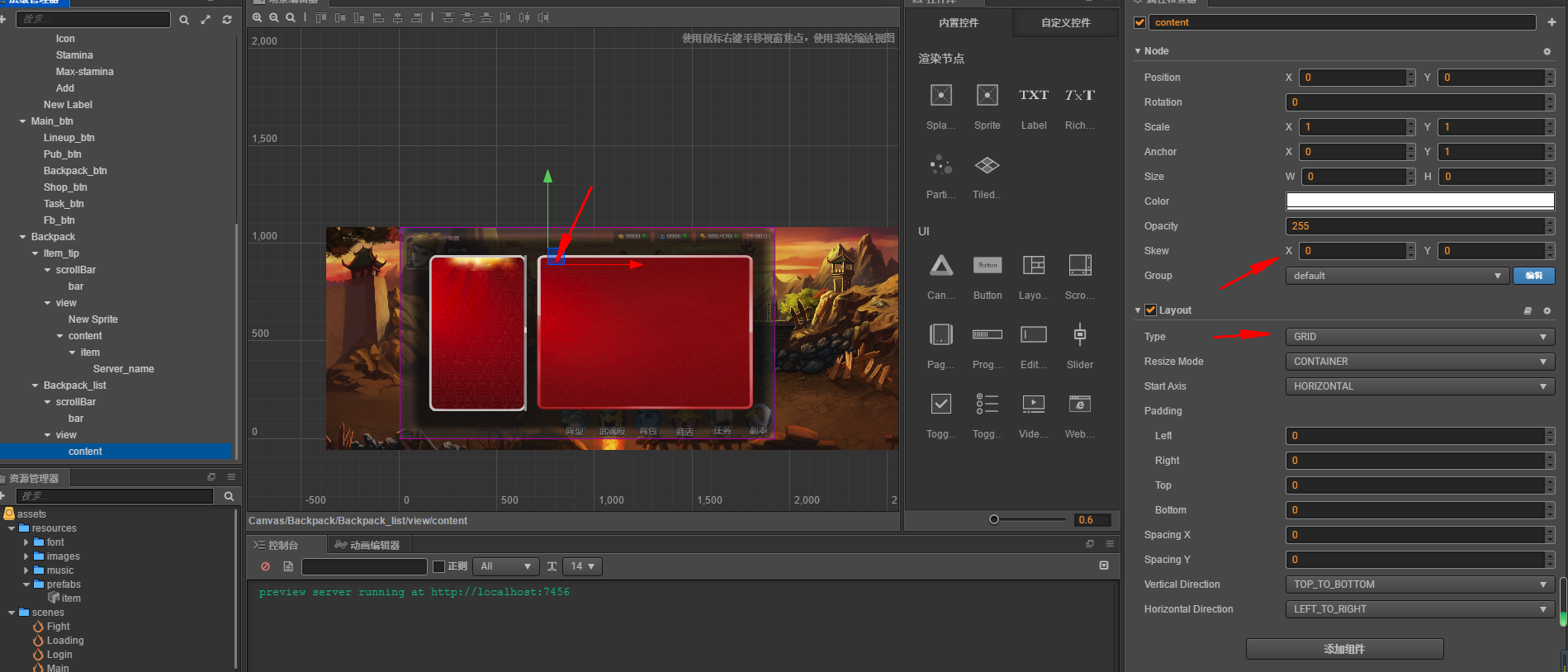Zoom in the scene view
This screenshot has height=672, width=1568.
(258, 17)
